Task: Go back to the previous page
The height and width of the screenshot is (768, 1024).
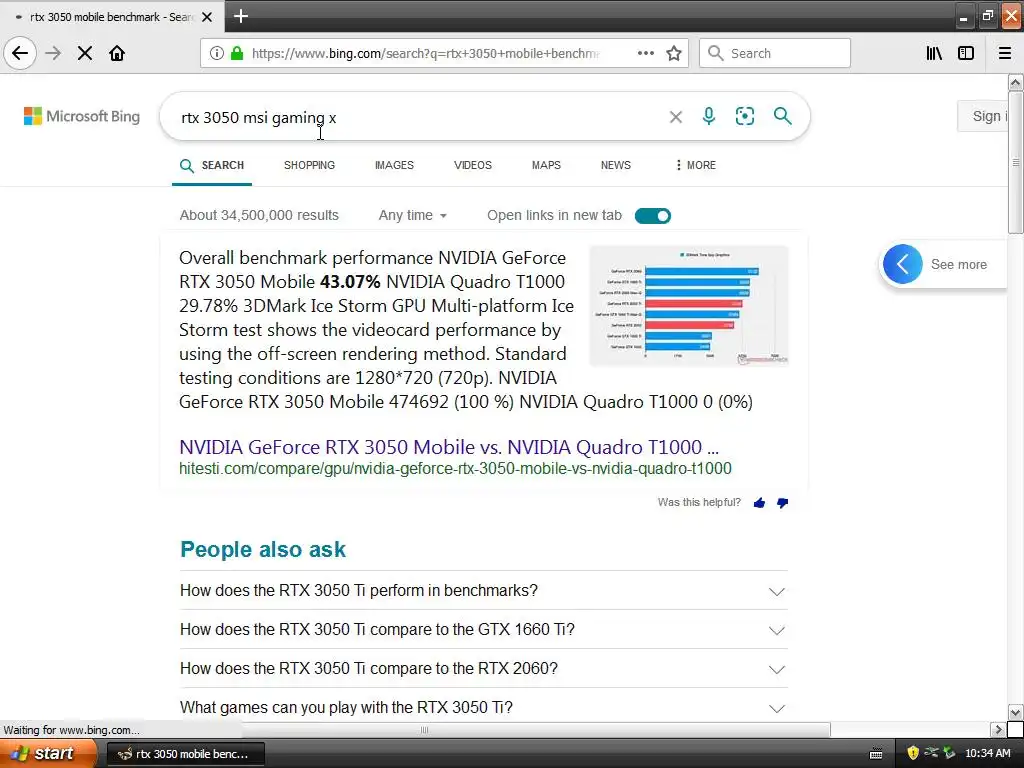Action: click(20, 53)
